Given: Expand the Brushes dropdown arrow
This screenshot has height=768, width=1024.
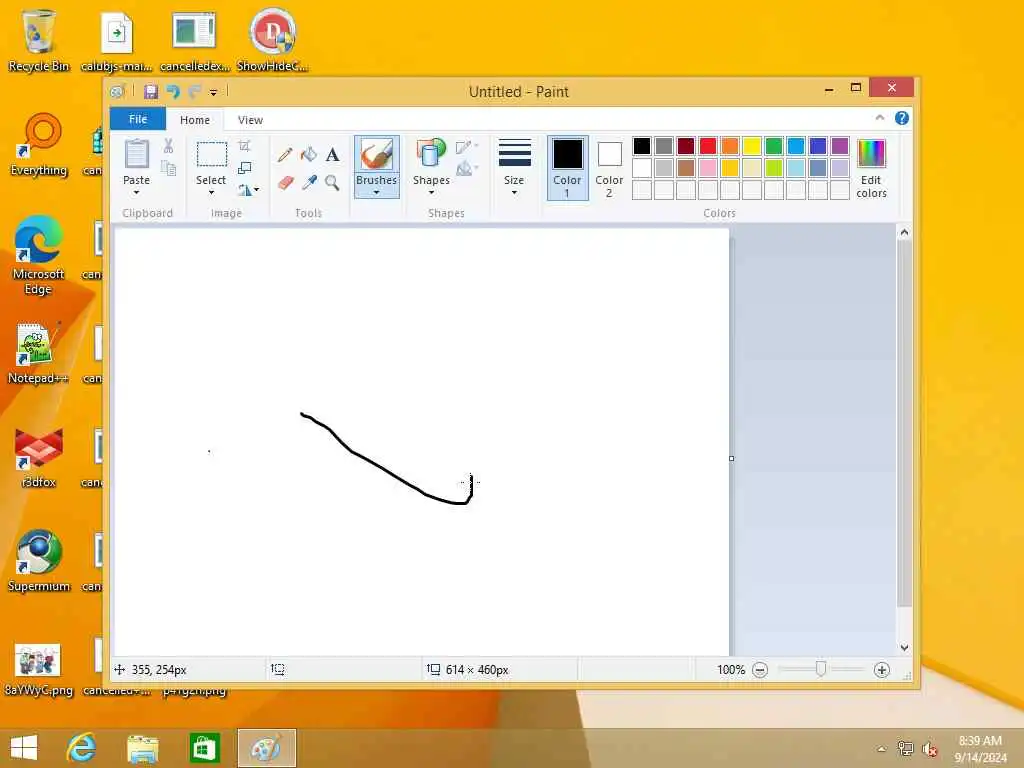Looking at the screenshot, I should click(x=377, y=192).
